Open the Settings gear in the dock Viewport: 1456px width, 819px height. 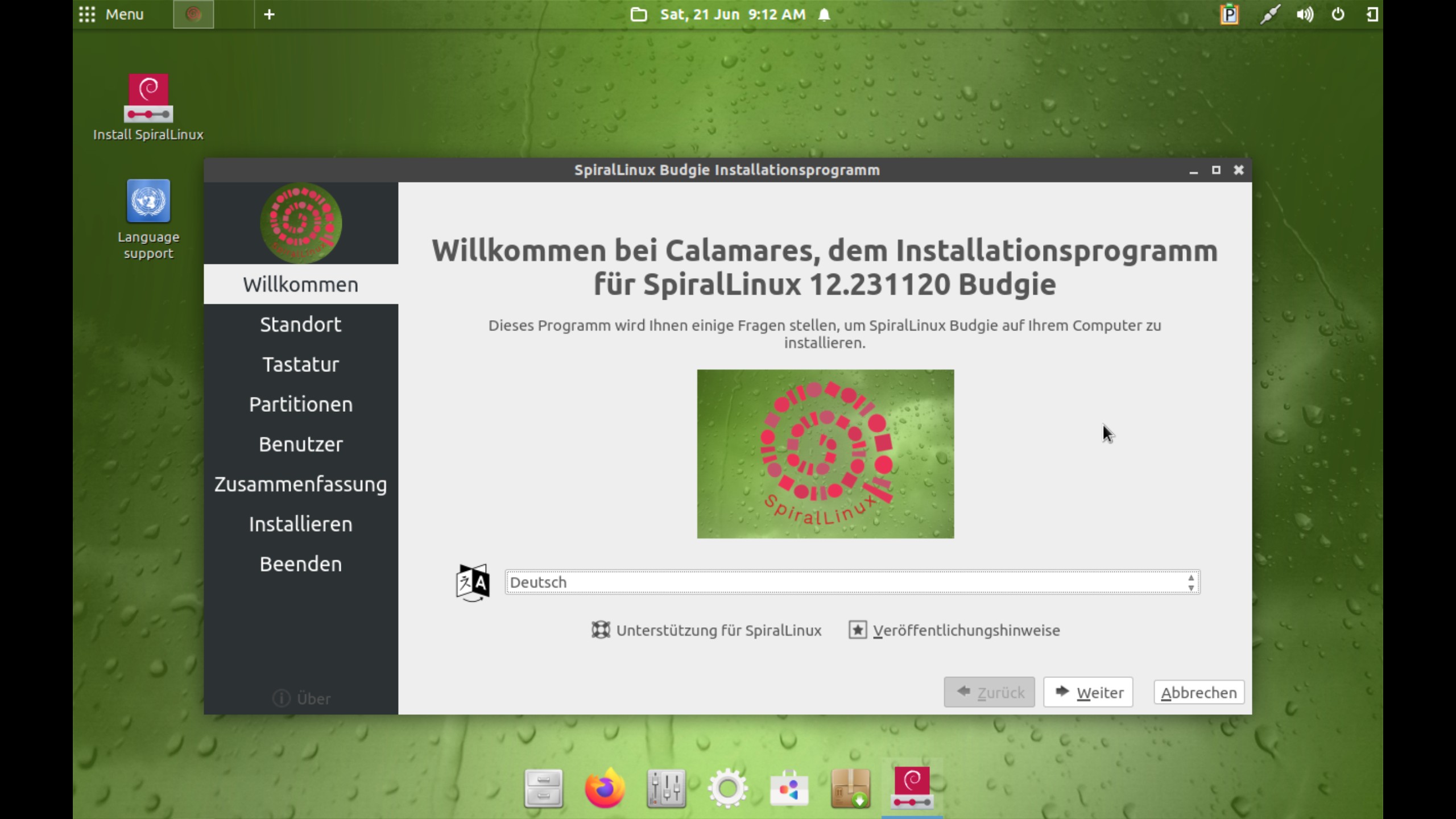click(727, 788)
